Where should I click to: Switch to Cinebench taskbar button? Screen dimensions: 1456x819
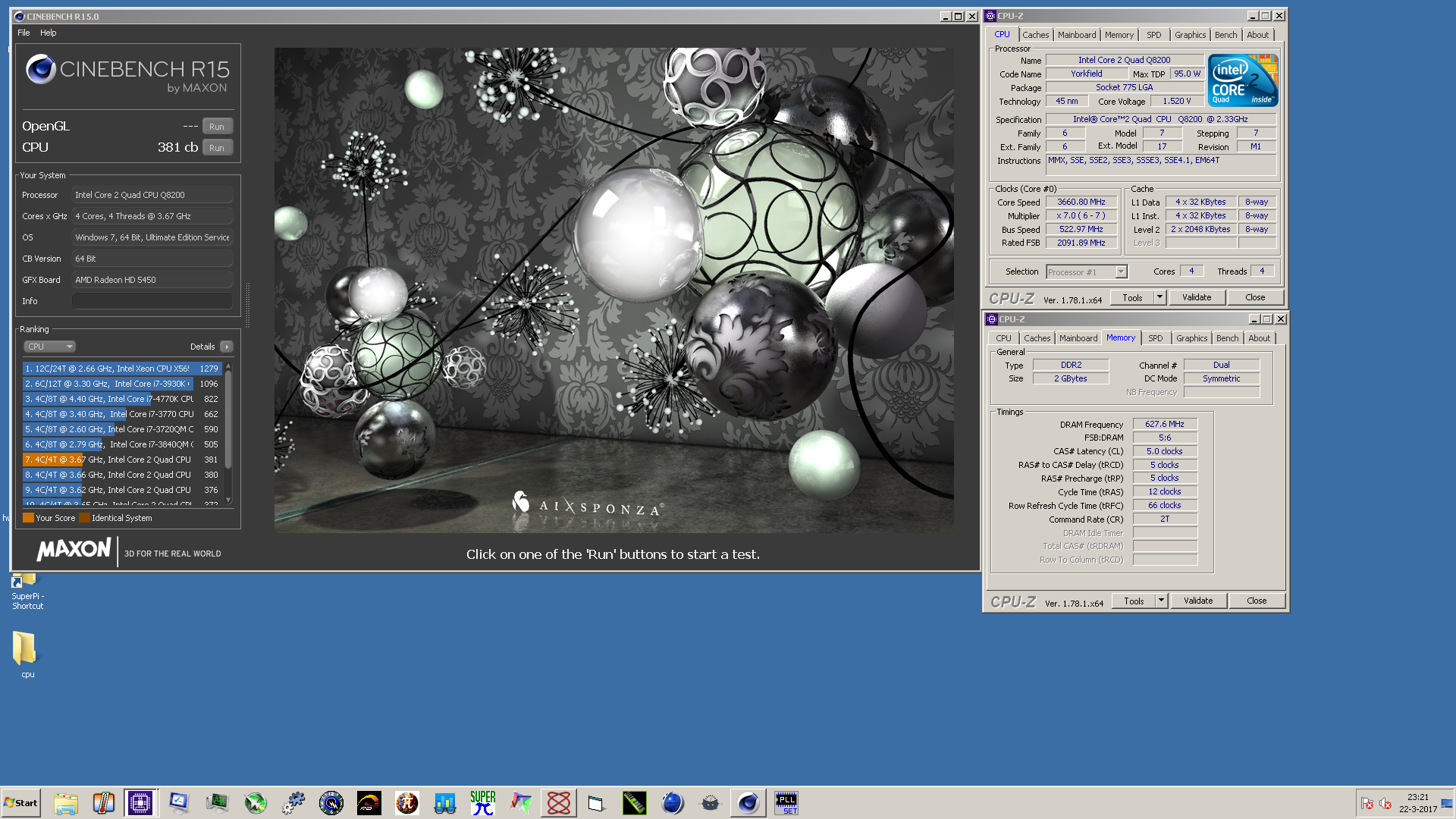click(x=748, y=803)
